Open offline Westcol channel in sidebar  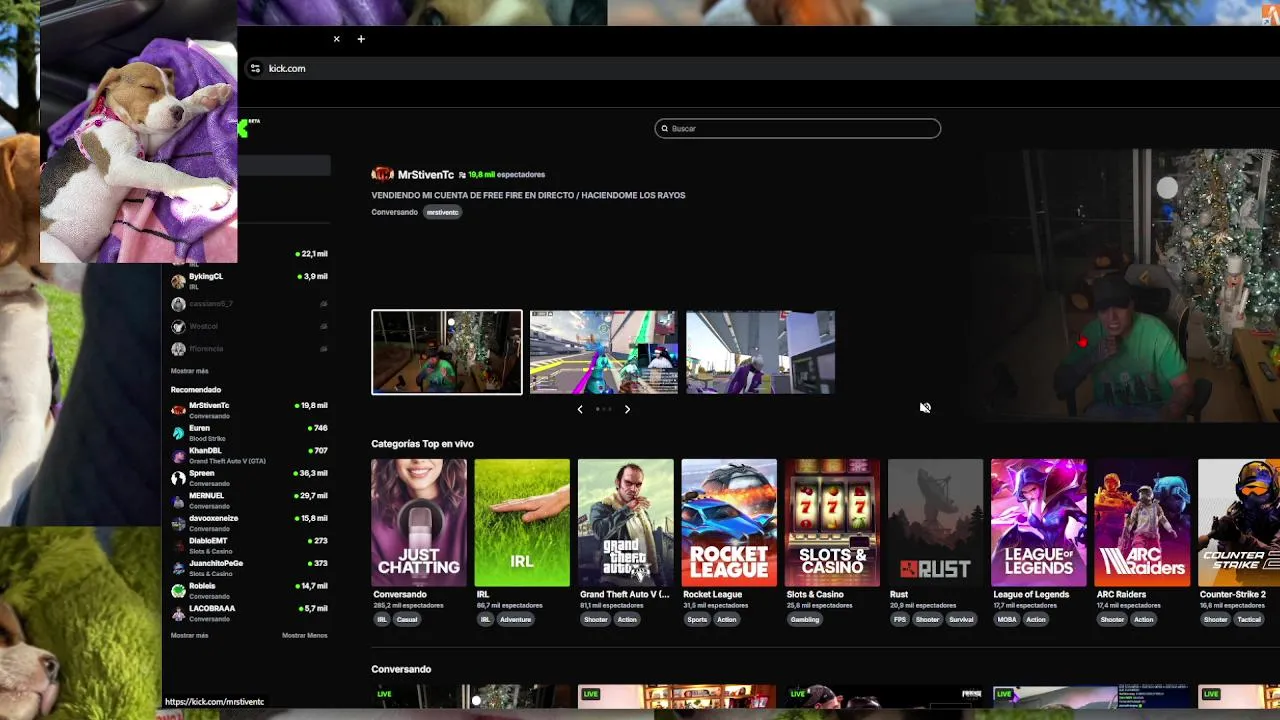click(249, 326)
